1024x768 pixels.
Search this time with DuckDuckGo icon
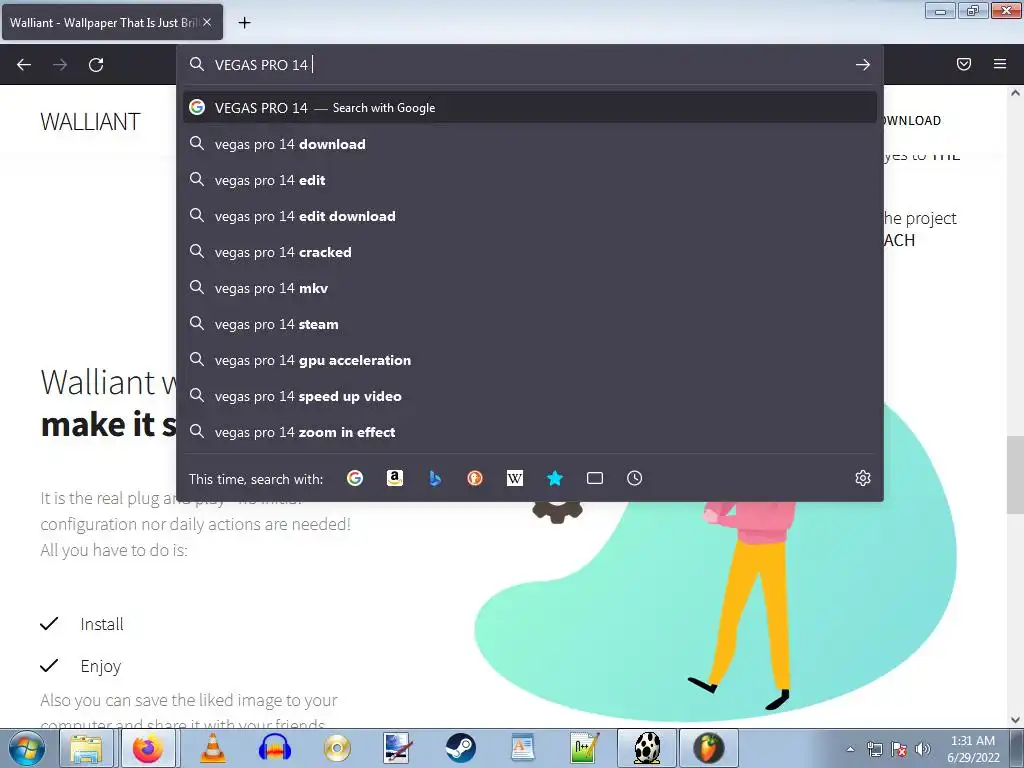coord(475,479)
